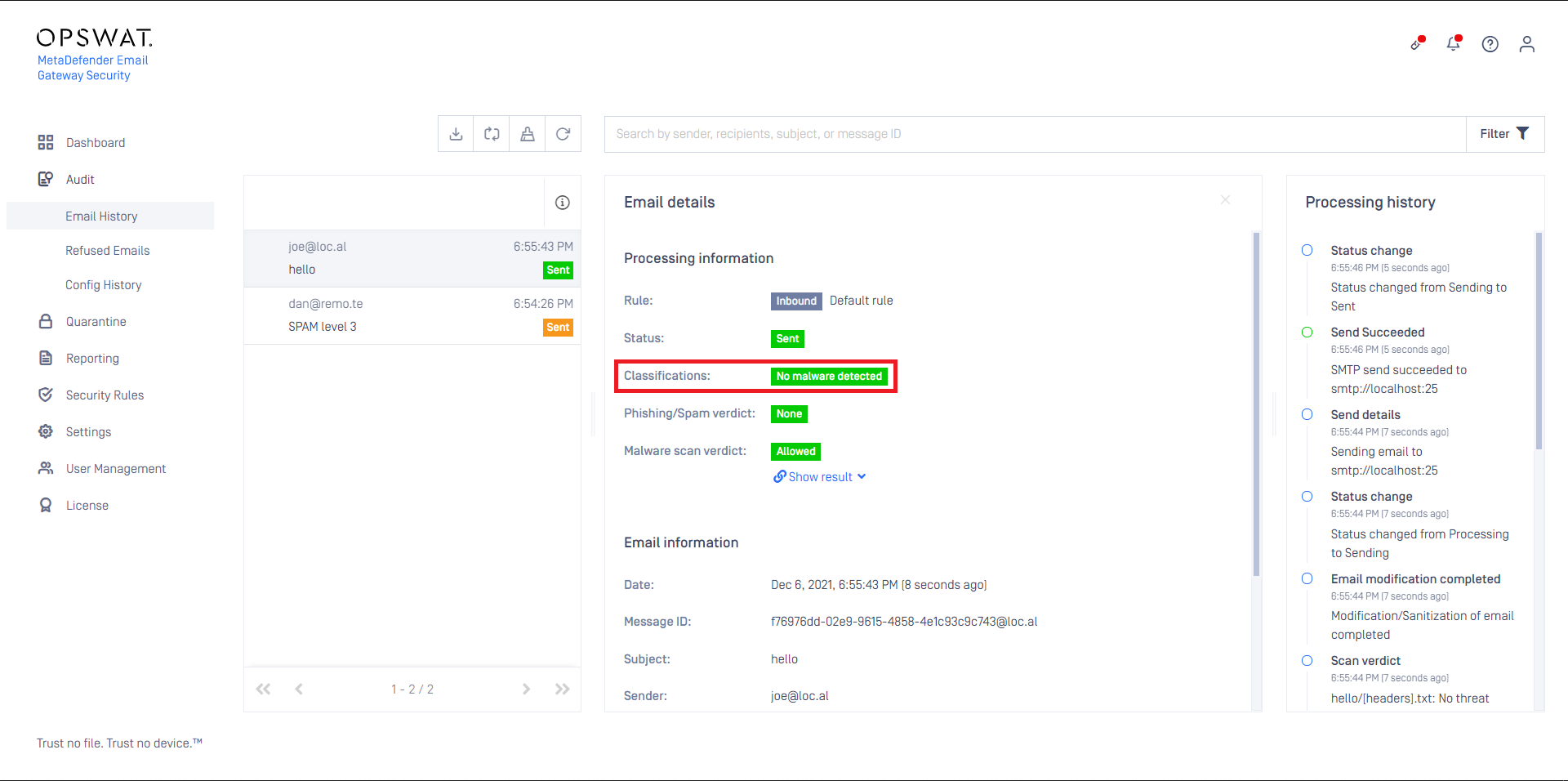1568x781 pixels.
Task: Click the User Management people icon
Action: [x=46, y=468]
